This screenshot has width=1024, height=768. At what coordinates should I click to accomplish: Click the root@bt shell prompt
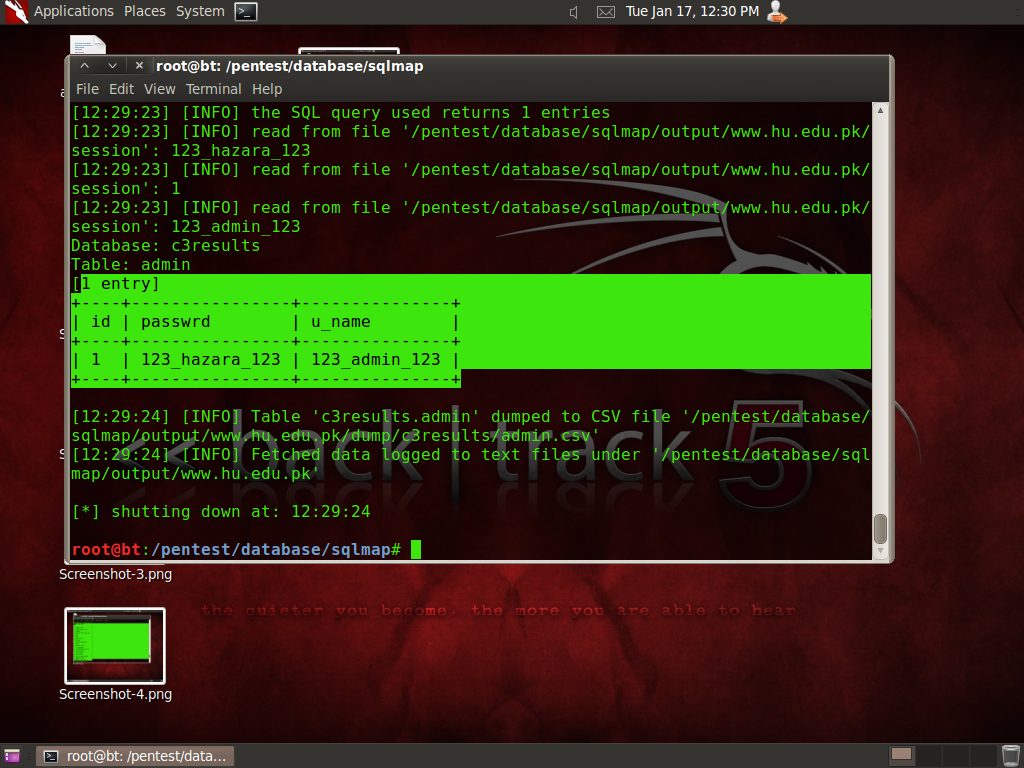236,549
